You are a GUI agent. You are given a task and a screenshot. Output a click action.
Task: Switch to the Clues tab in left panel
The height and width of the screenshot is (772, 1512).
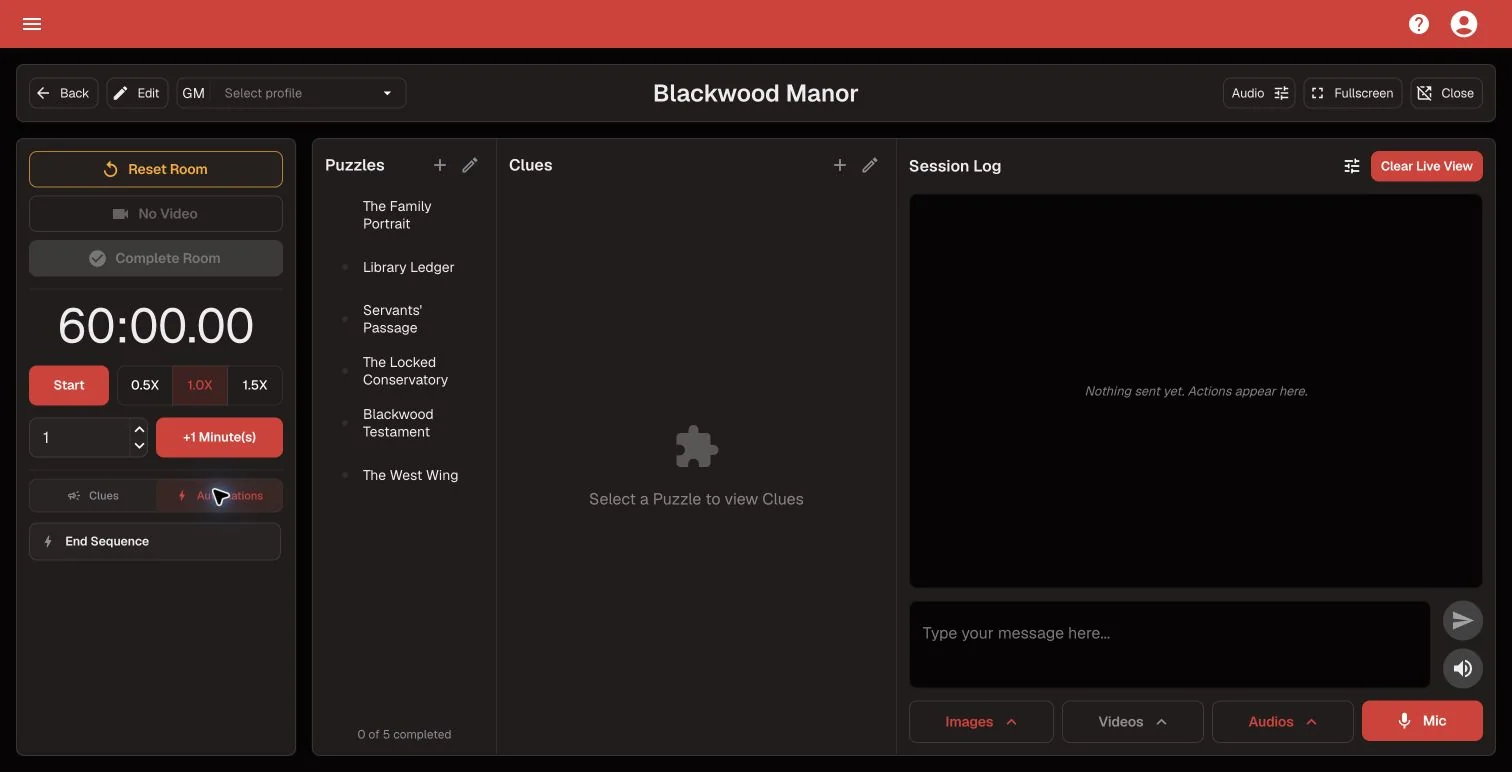click(93, 496)
